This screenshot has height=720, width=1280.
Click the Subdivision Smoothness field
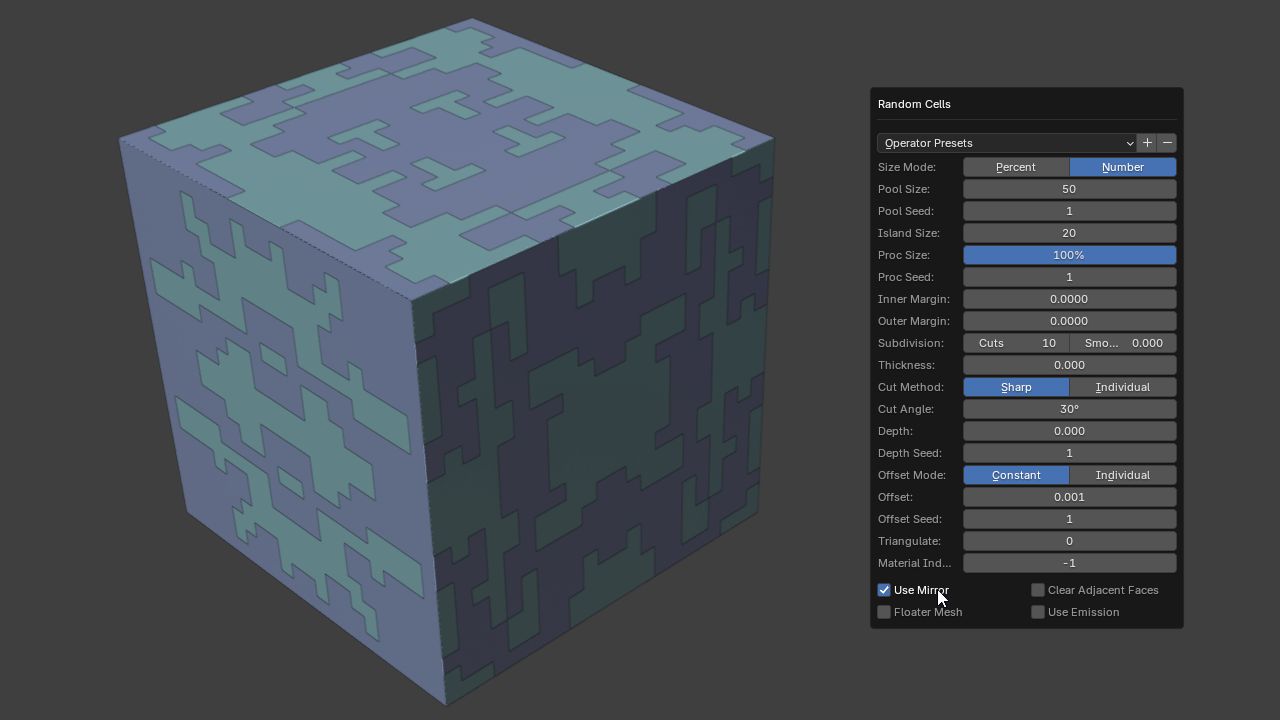1122,343
